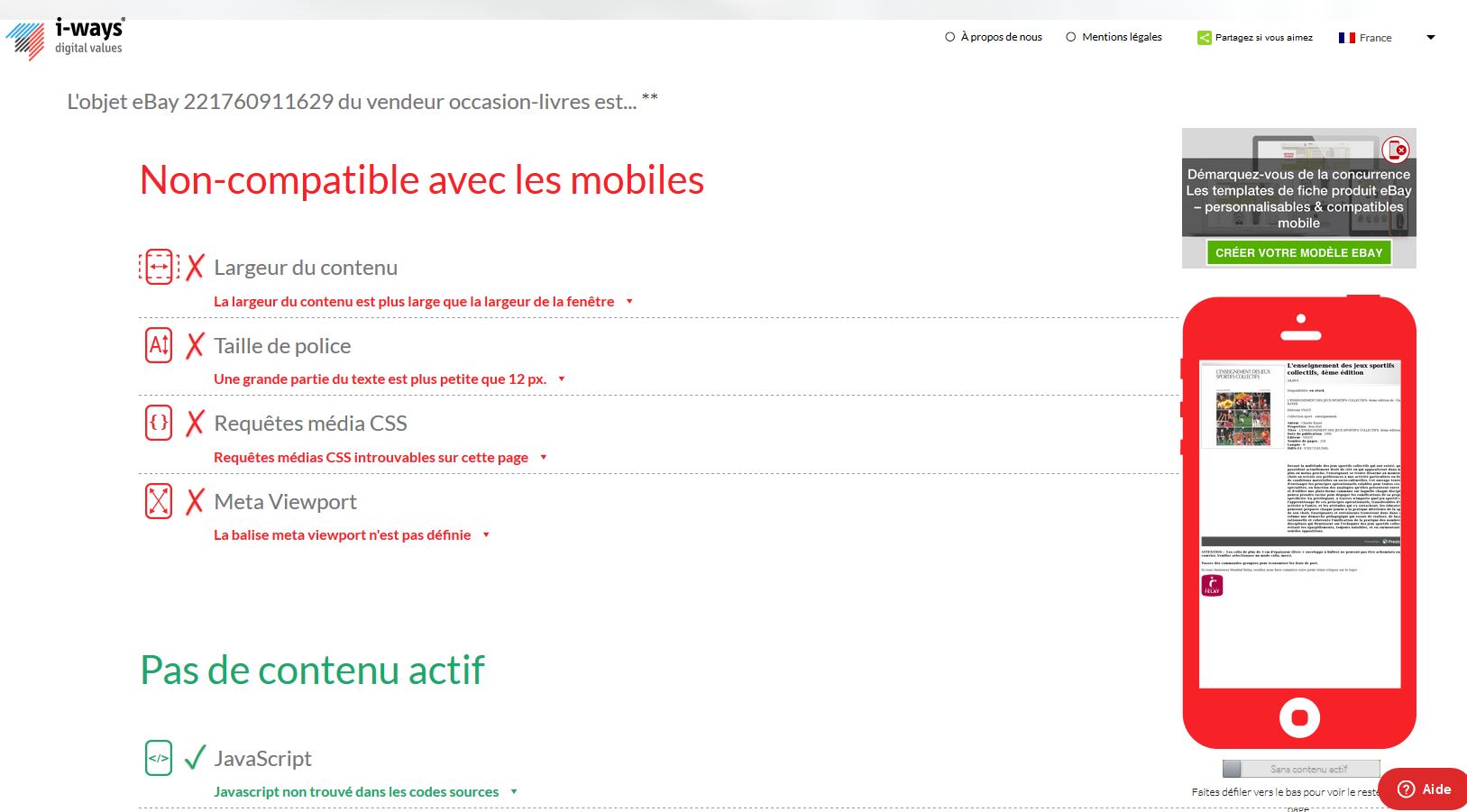Image resolution: width=1467 pixels, height=812 pixels.
Task: Click the red X beside Taille de police
Action: (x=195, y=346)
